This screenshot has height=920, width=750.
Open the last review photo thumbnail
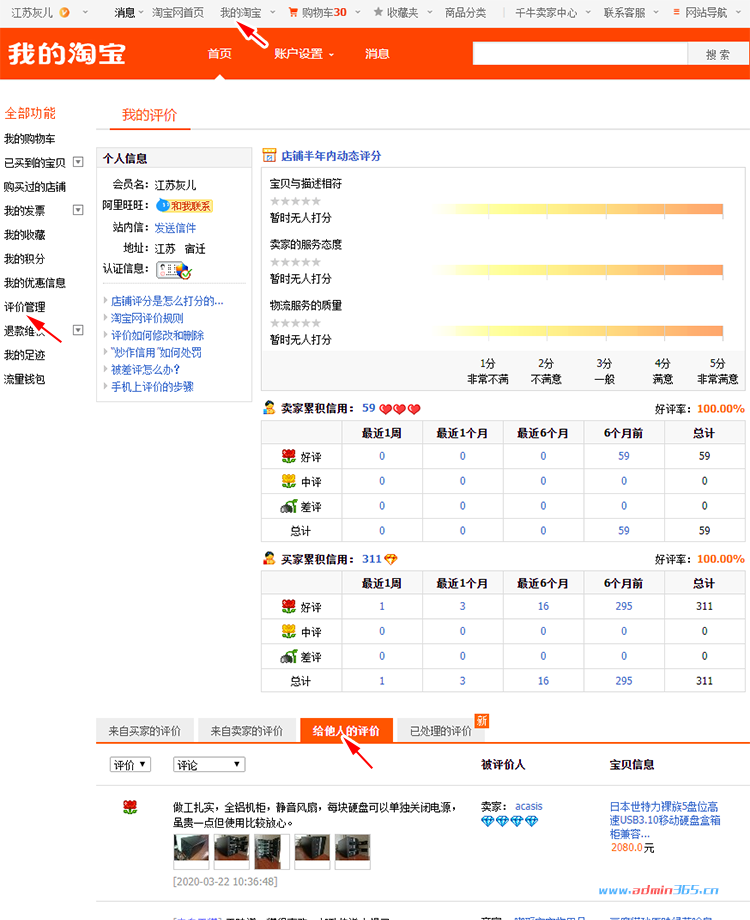[x=352, y=851]
